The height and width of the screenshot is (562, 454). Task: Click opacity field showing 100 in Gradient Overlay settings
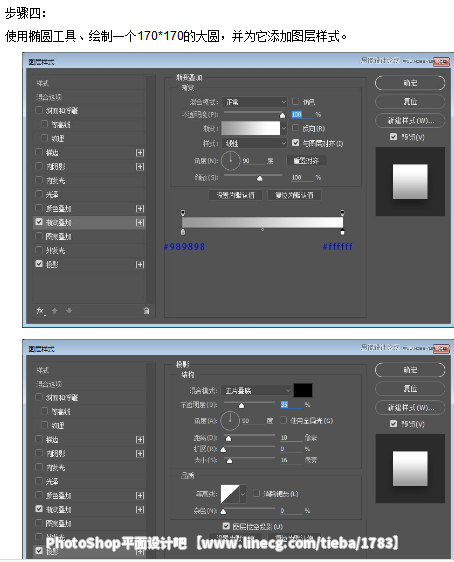302,114
